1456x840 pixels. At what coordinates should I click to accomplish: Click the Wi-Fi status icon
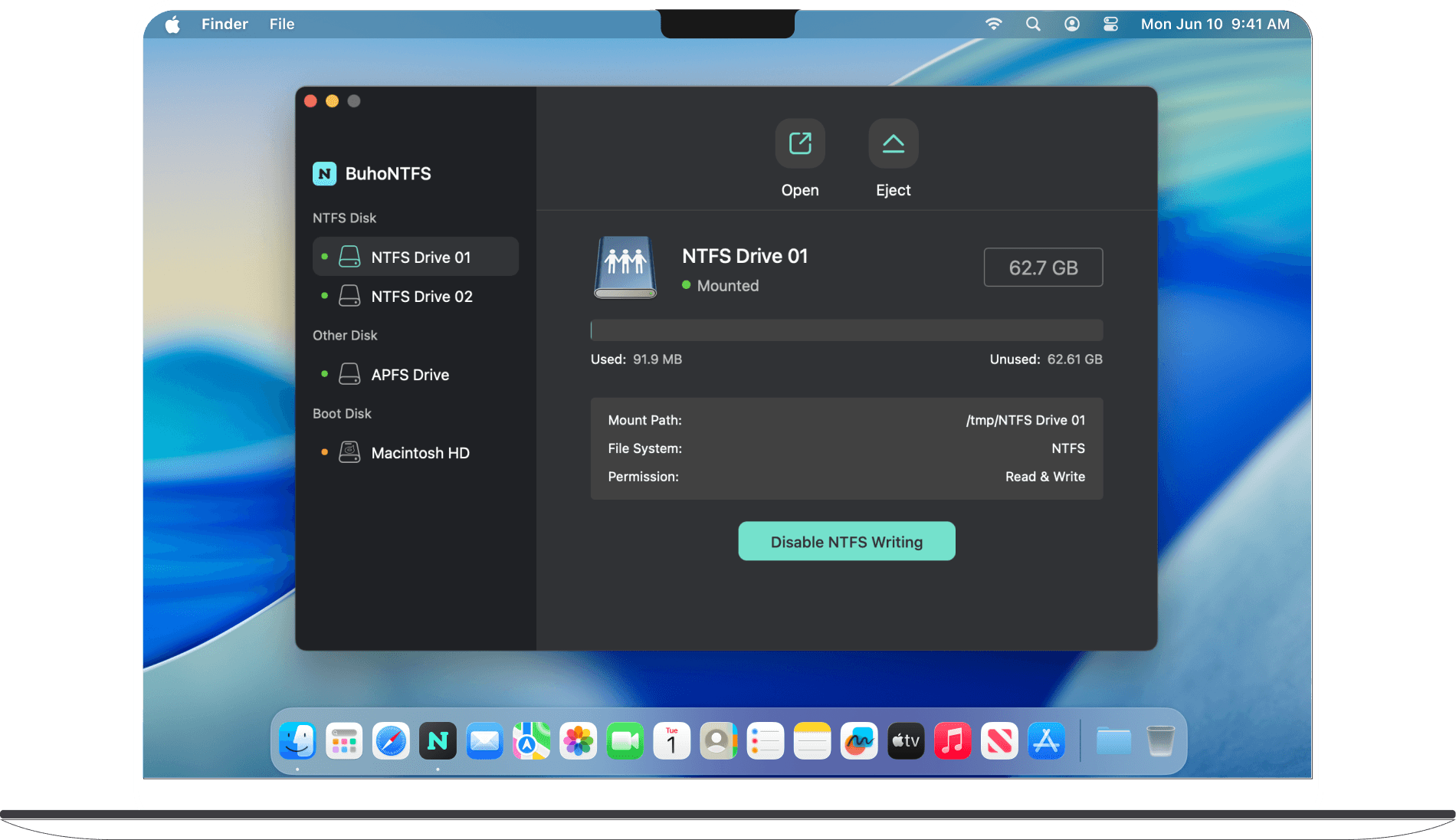994,24
